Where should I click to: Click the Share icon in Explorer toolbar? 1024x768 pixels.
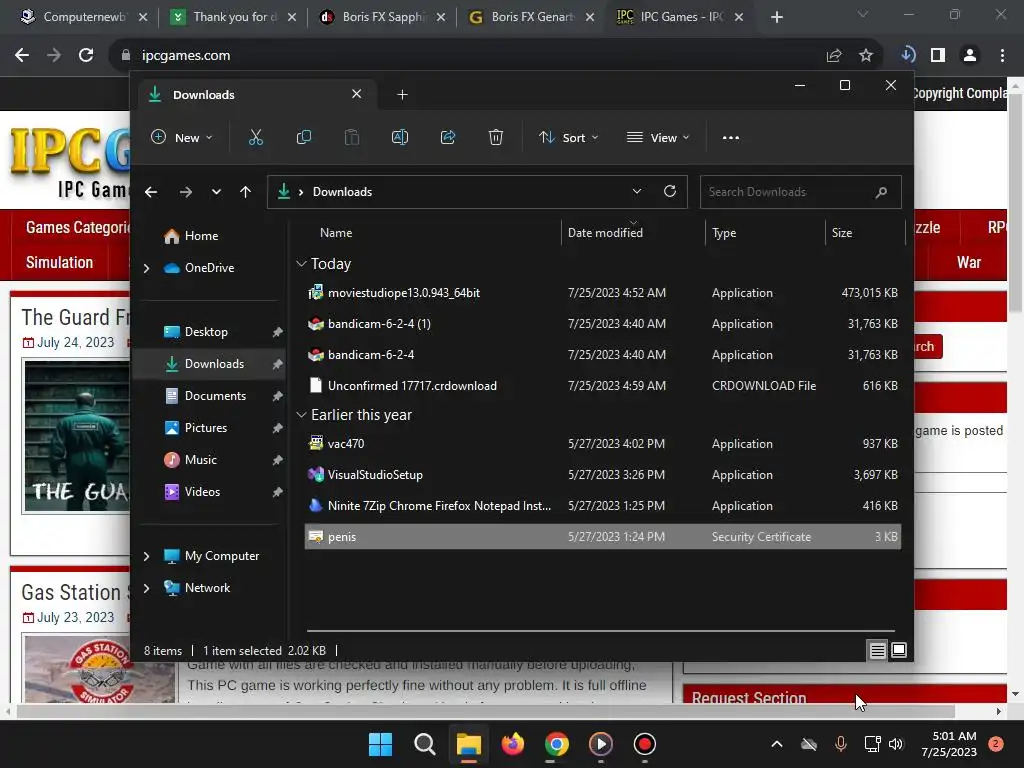pyautogui.click(x=448, y=137)
